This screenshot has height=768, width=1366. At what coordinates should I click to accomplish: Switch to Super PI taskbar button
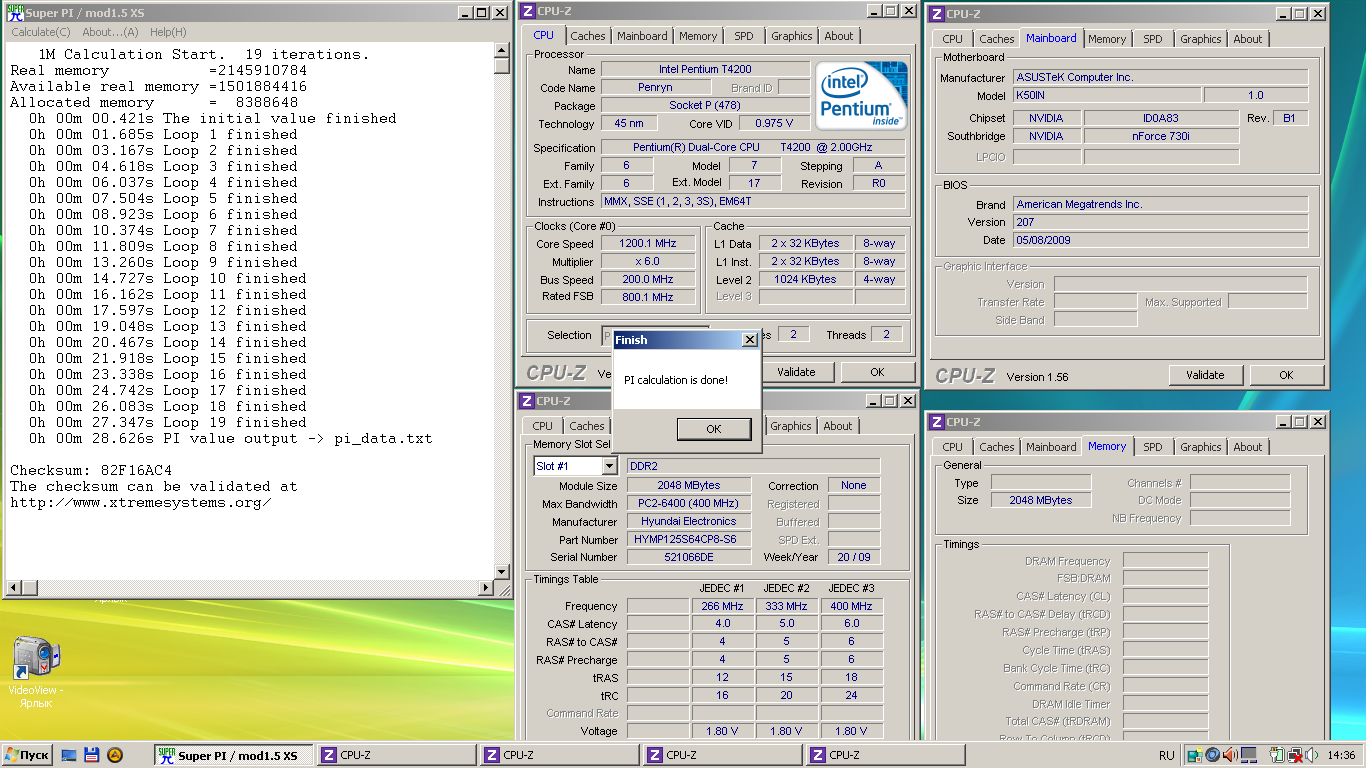[232, 755]
